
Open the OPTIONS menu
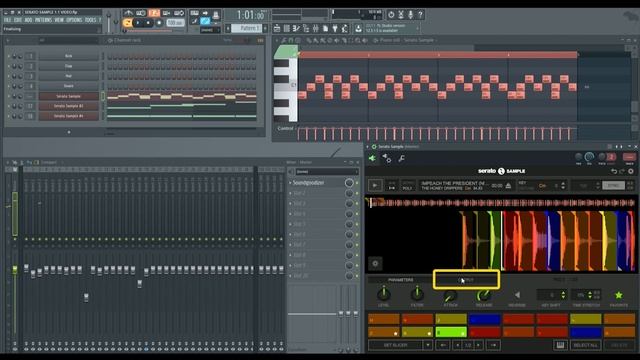(x=74, y=20)
